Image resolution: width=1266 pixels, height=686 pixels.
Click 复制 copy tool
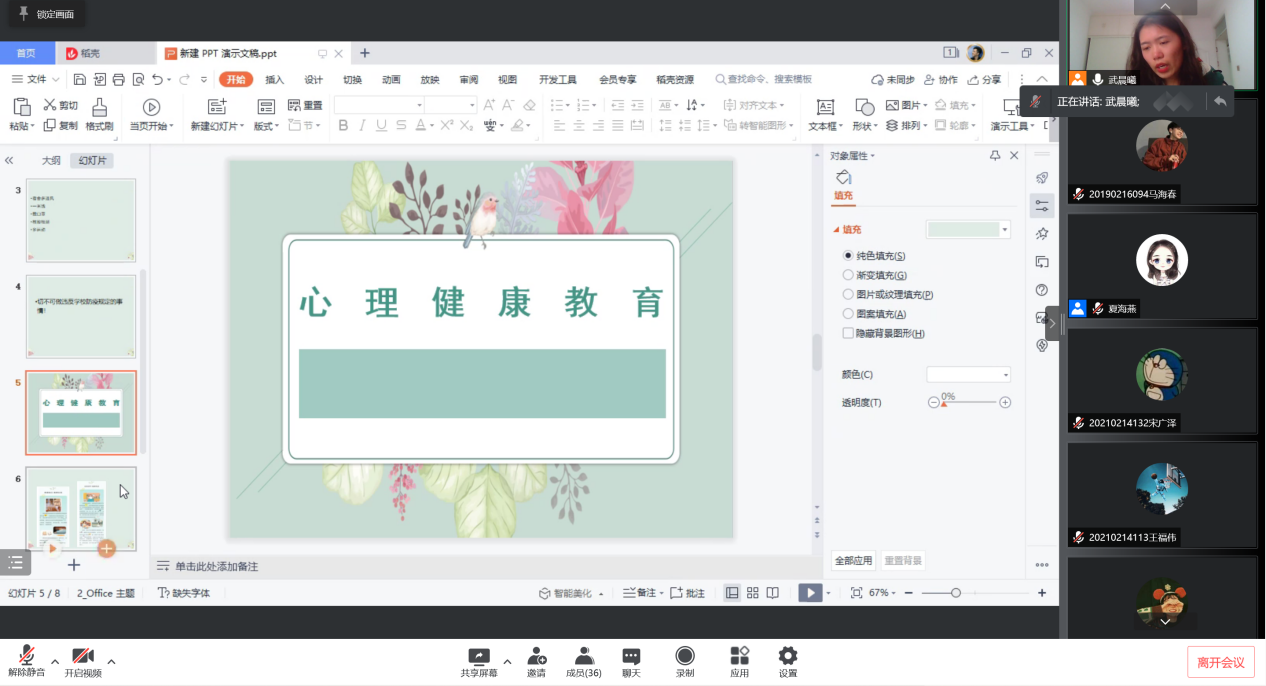(60, 126)
